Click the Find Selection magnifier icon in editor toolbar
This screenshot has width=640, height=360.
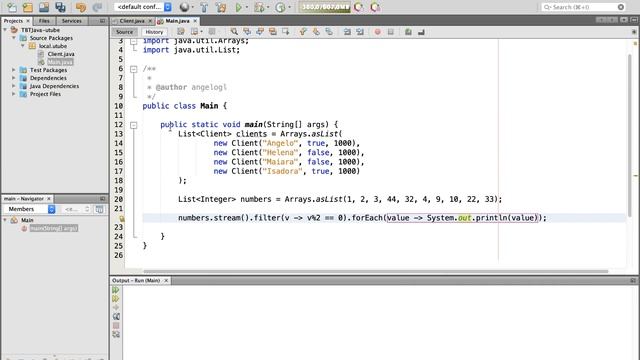234,32
